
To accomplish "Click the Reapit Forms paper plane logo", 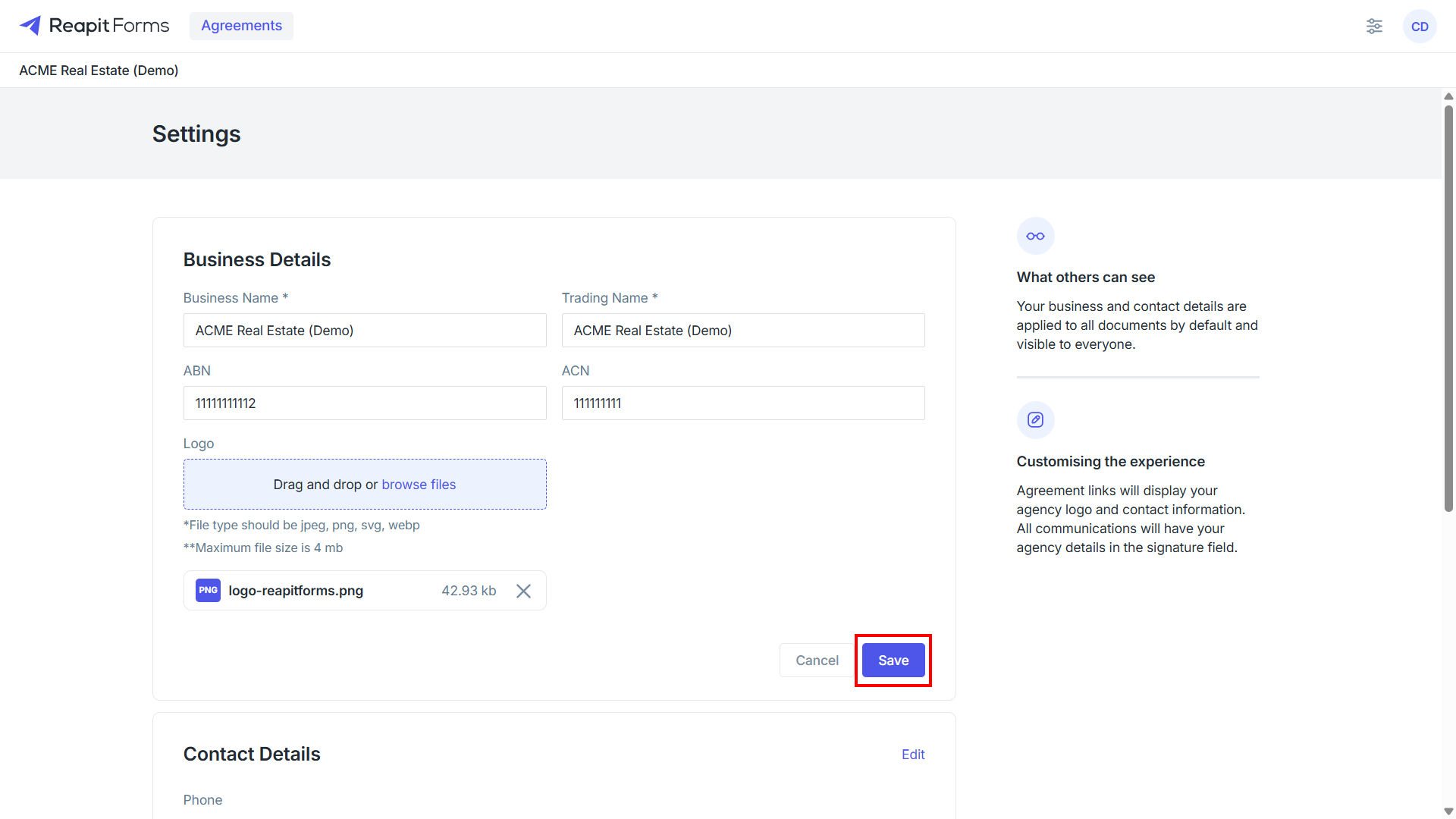I will (30, 26).
